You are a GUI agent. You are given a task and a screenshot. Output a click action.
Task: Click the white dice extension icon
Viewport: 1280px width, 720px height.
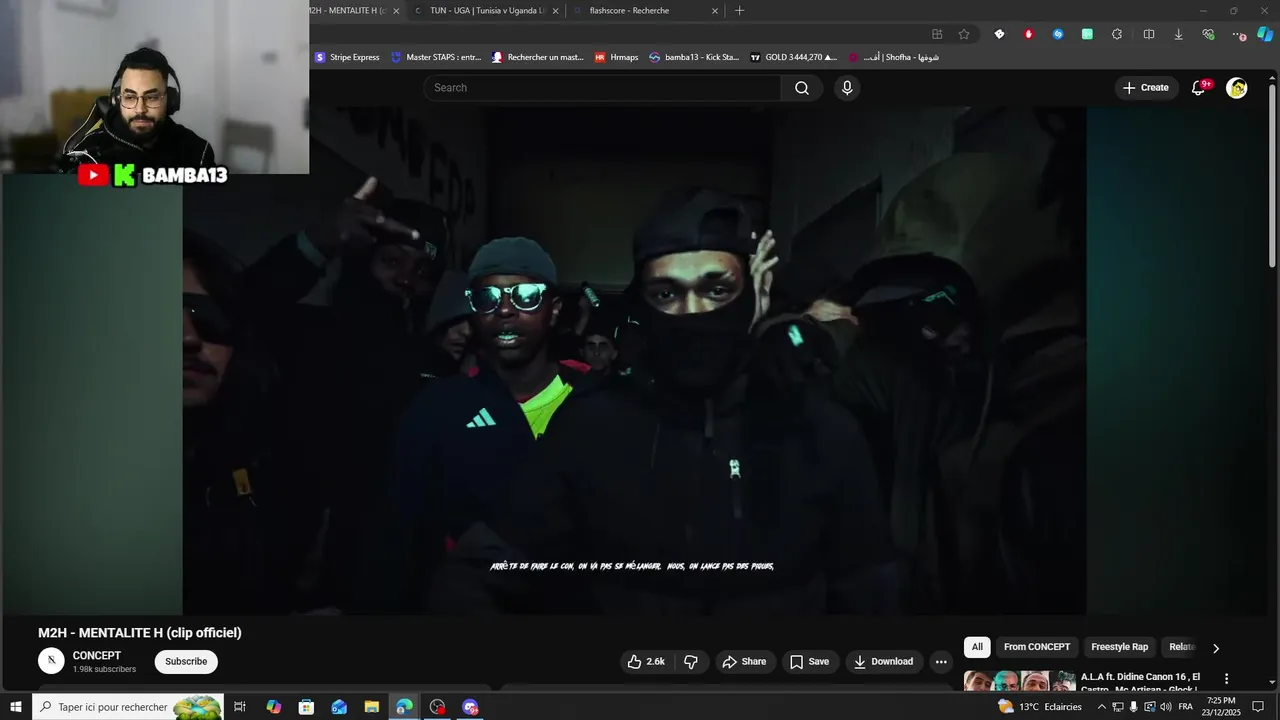(x=999, y=34)
